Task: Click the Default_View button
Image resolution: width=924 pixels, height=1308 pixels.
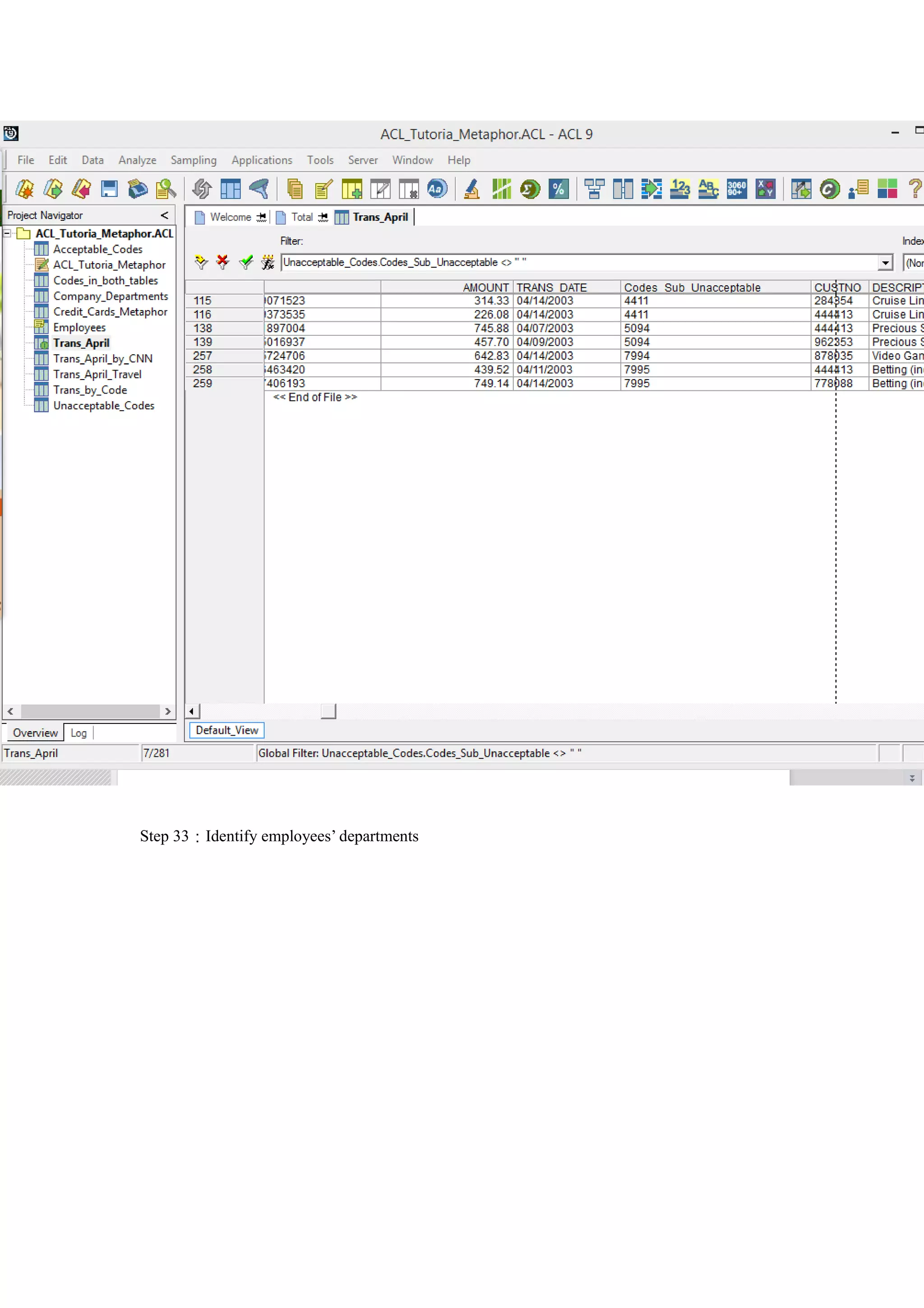Action: [x=226, y=730]
